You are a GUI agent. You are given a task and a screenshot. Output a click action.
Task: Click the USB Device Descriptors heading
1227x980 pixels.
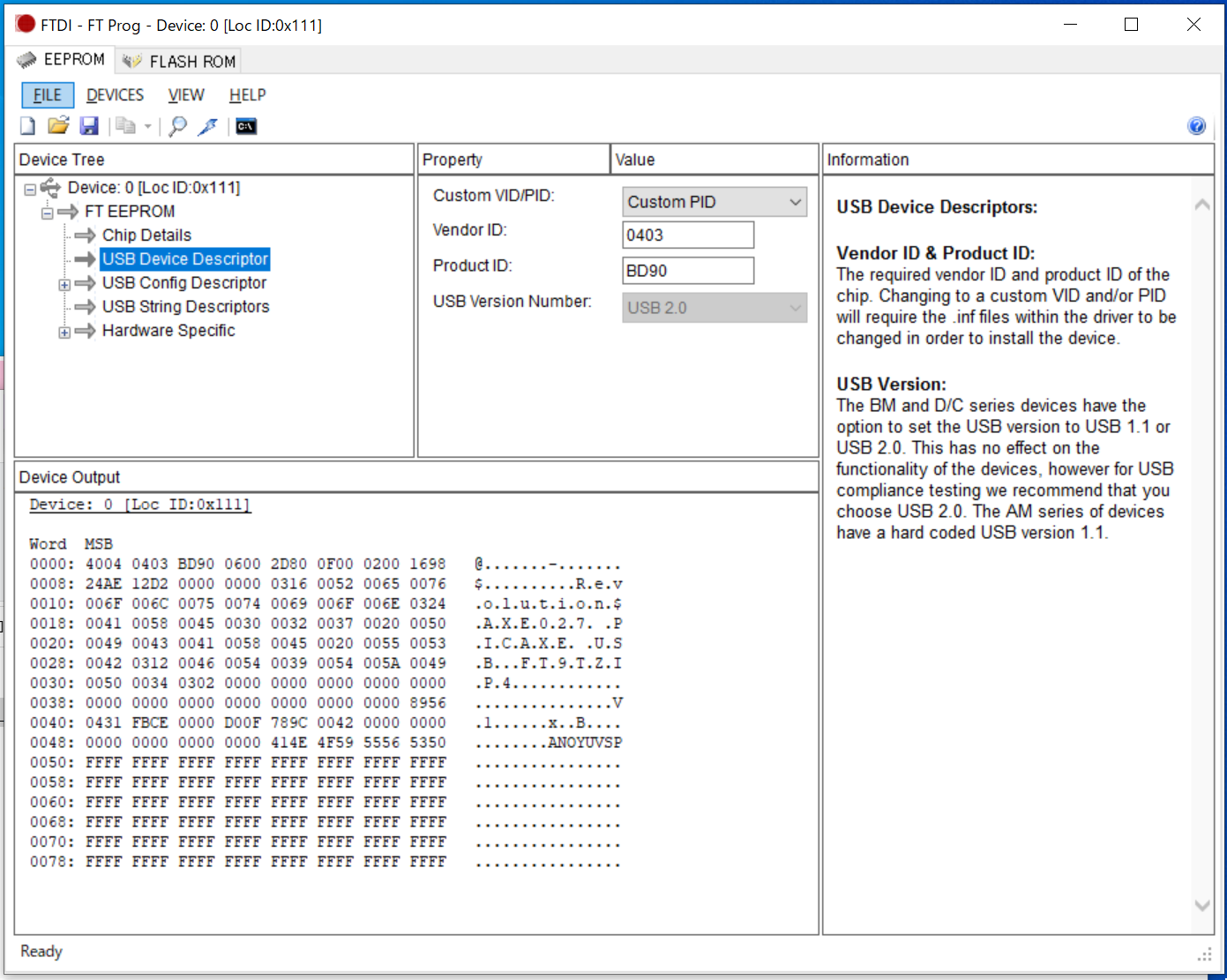(937, 207)
